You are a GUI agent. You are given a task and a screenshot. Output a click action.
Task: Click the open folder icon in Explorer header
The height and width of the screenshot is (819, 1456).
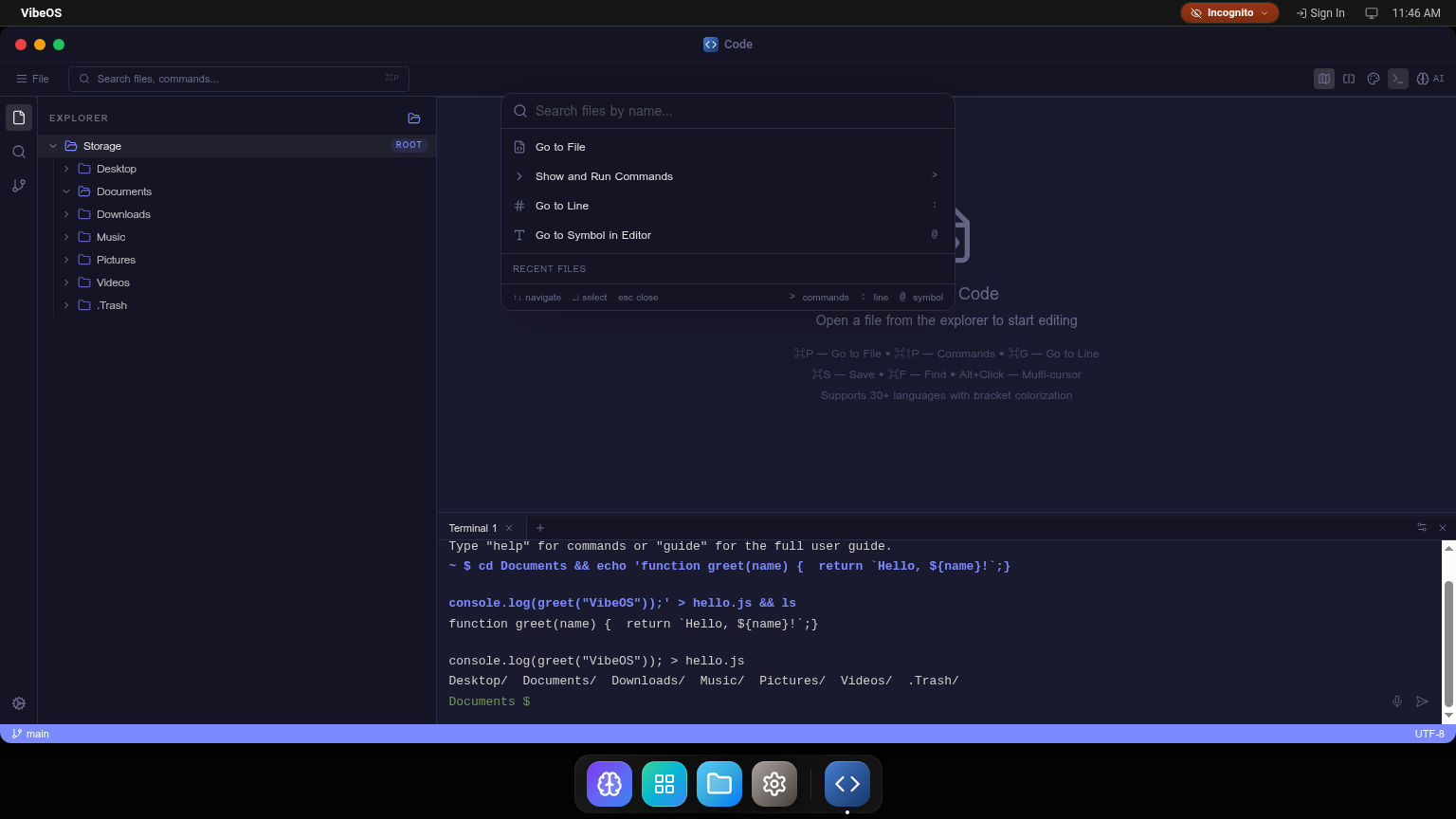tap(414, 118)
